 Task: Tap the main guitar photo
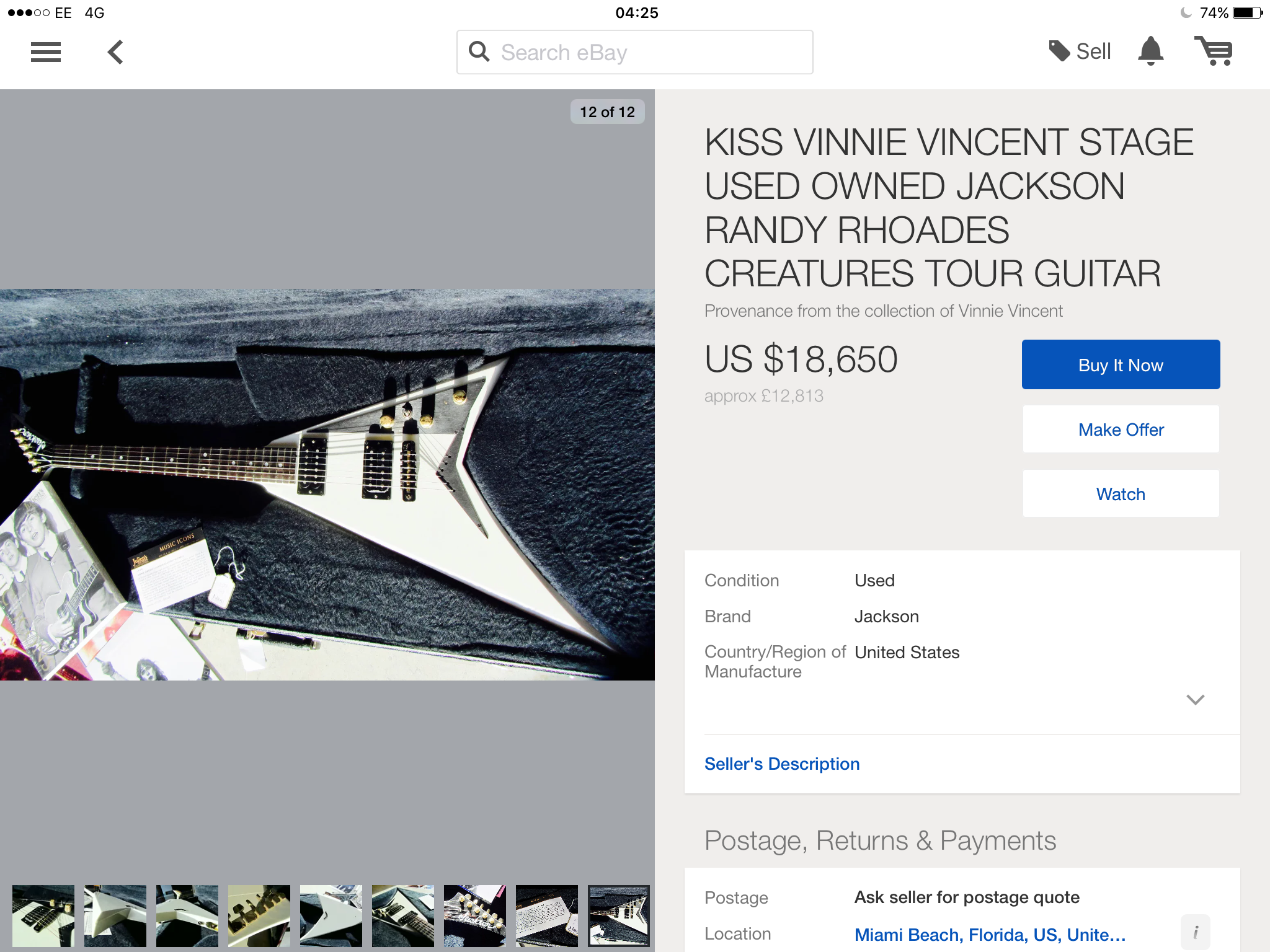point(327,485)
